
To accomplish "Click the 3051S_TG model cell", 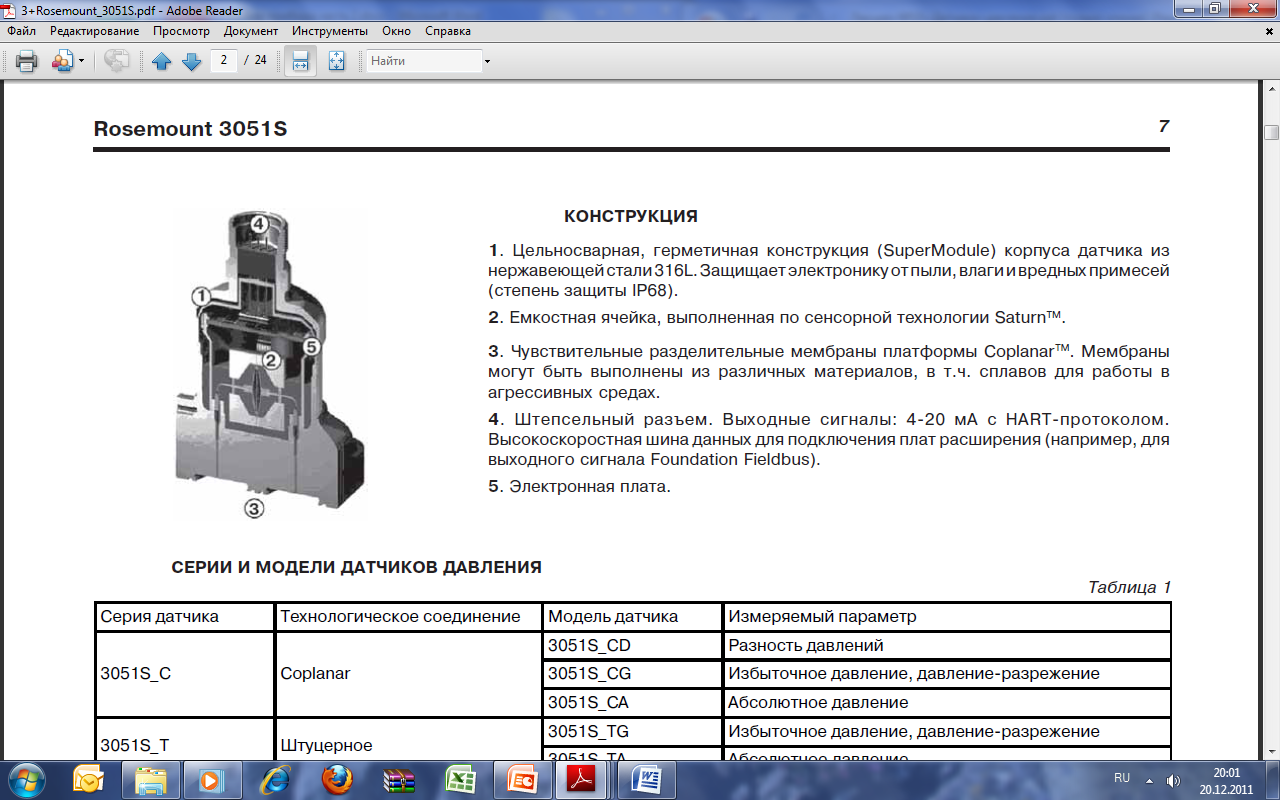I will (632, 732).
